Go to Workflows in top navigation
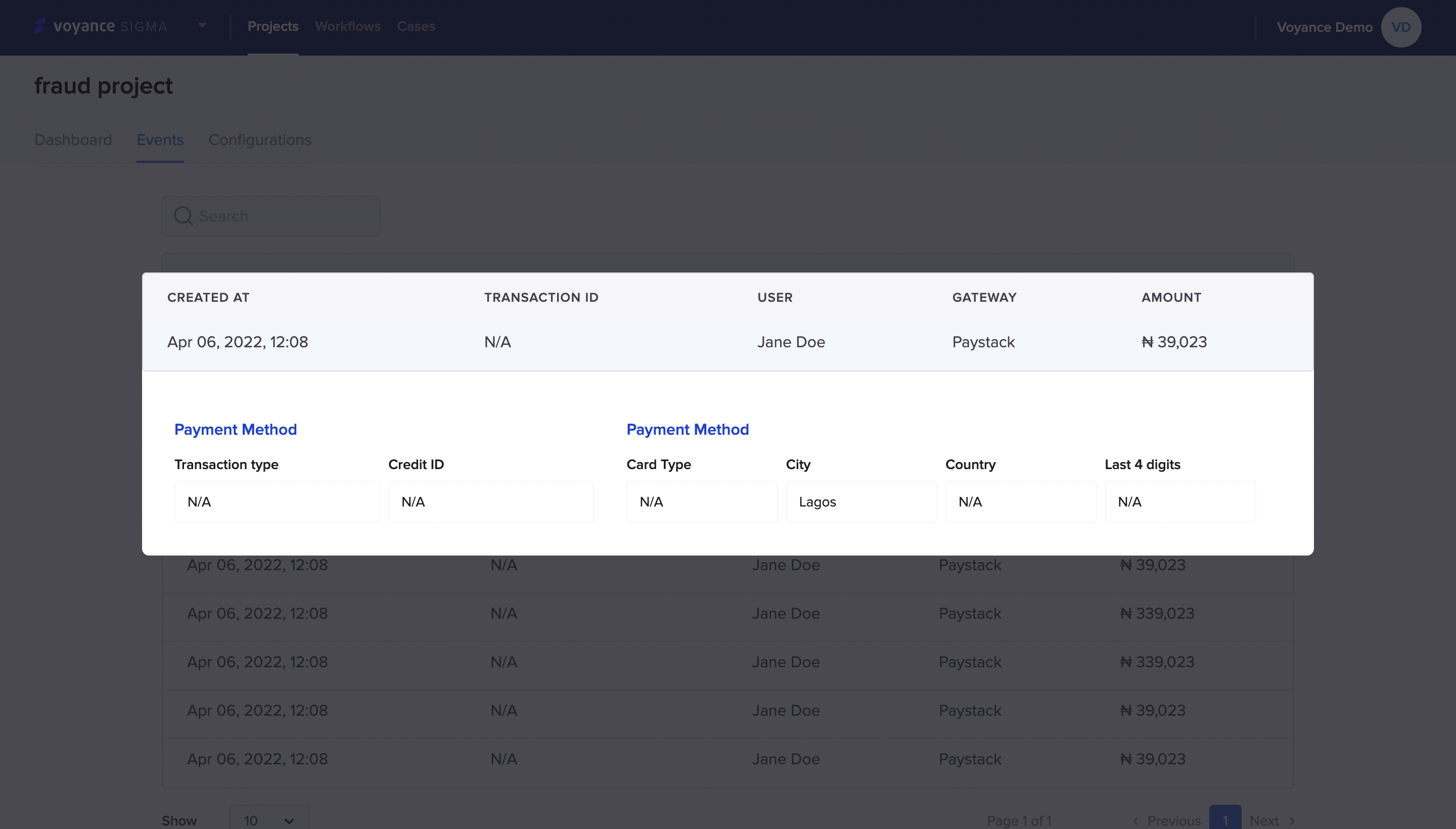 click(347, 26)
